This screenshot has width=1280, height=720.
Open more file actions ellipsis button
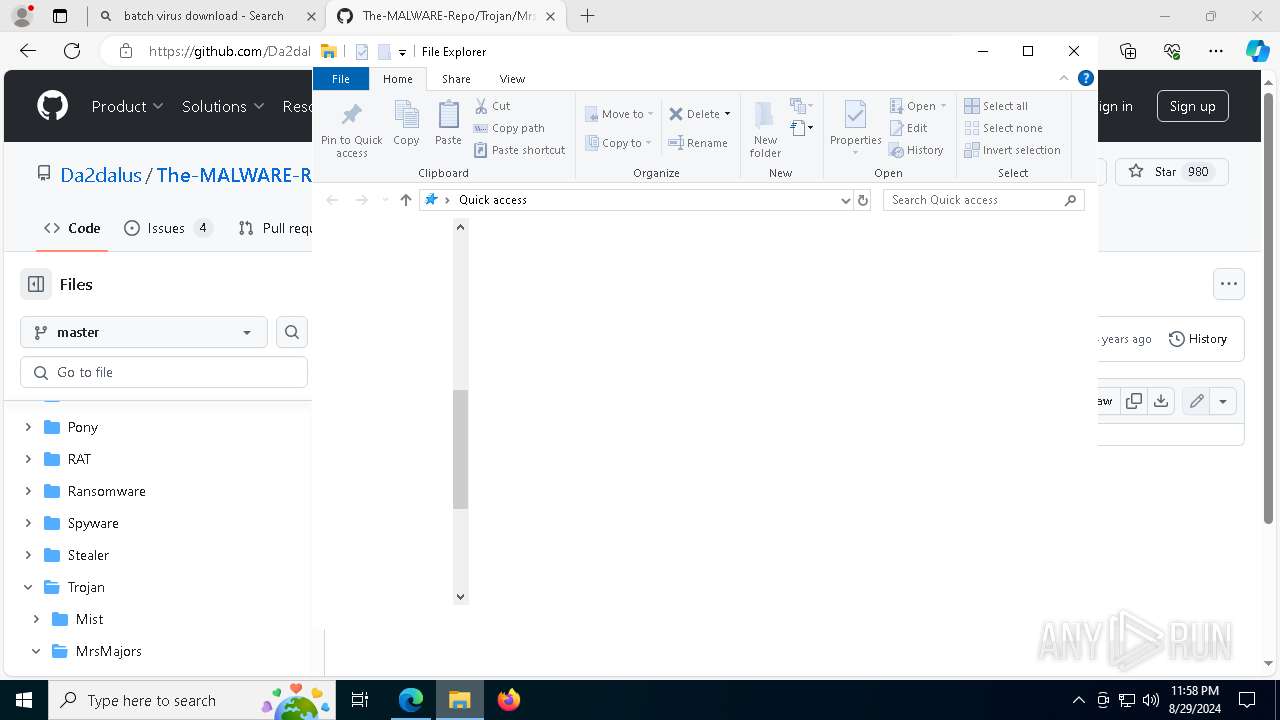click(1229, 284)
